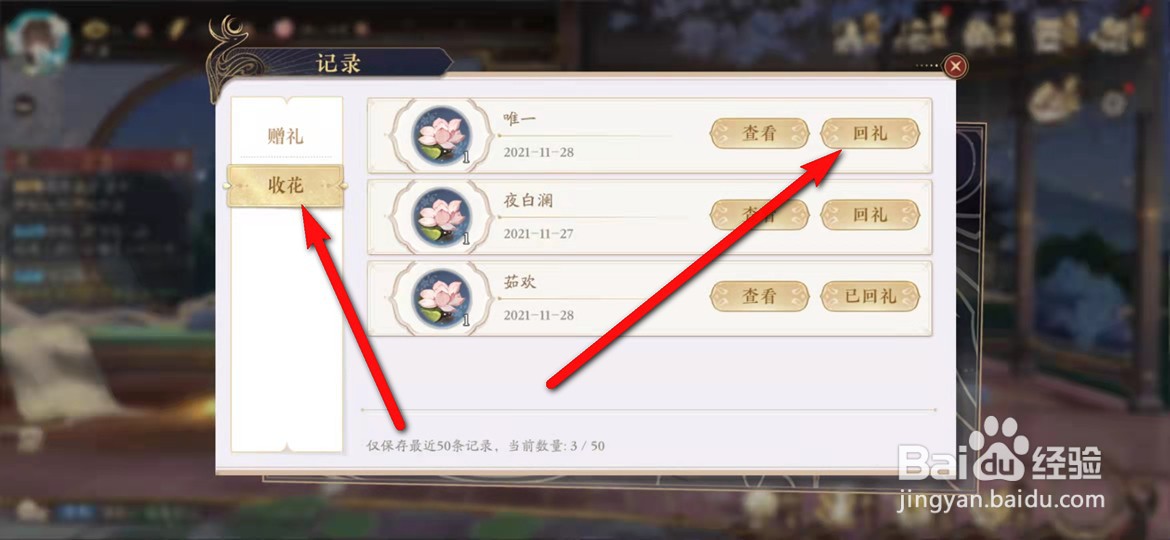Click 查看 for 夜白澜's record

[759, 215]
